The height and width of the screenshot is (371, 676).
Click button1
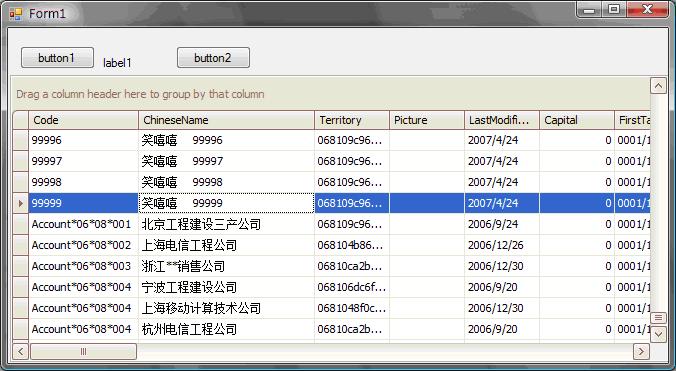(57, 58)
